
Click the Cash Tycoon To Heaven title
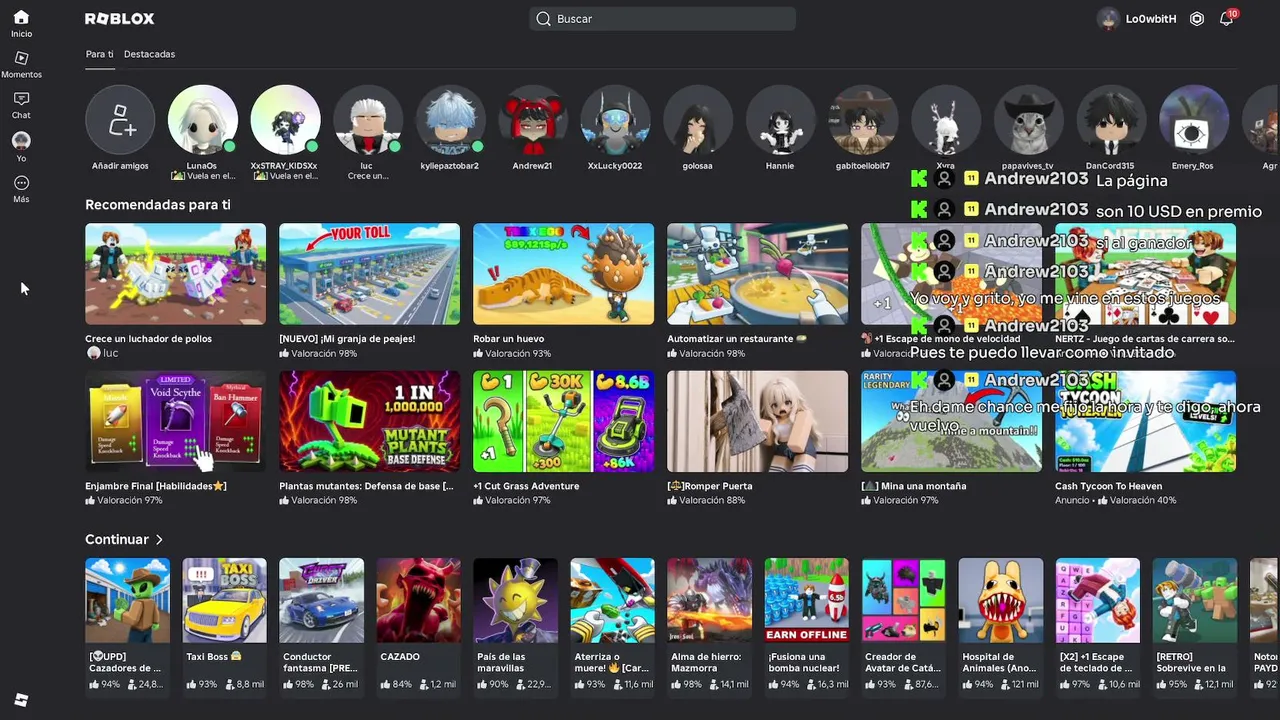tap(1108, 486)
